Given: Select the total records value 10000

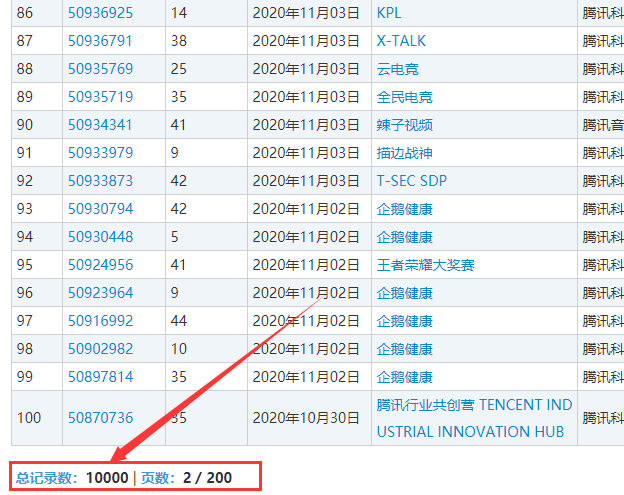Looking at the screenshot, I should (x=107, y=477).
